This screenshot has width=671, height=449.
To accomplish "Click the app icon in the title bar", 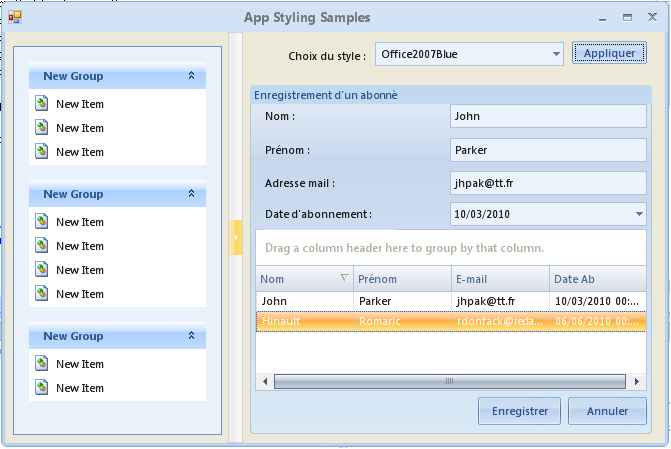I will click(x=14, y=17).
